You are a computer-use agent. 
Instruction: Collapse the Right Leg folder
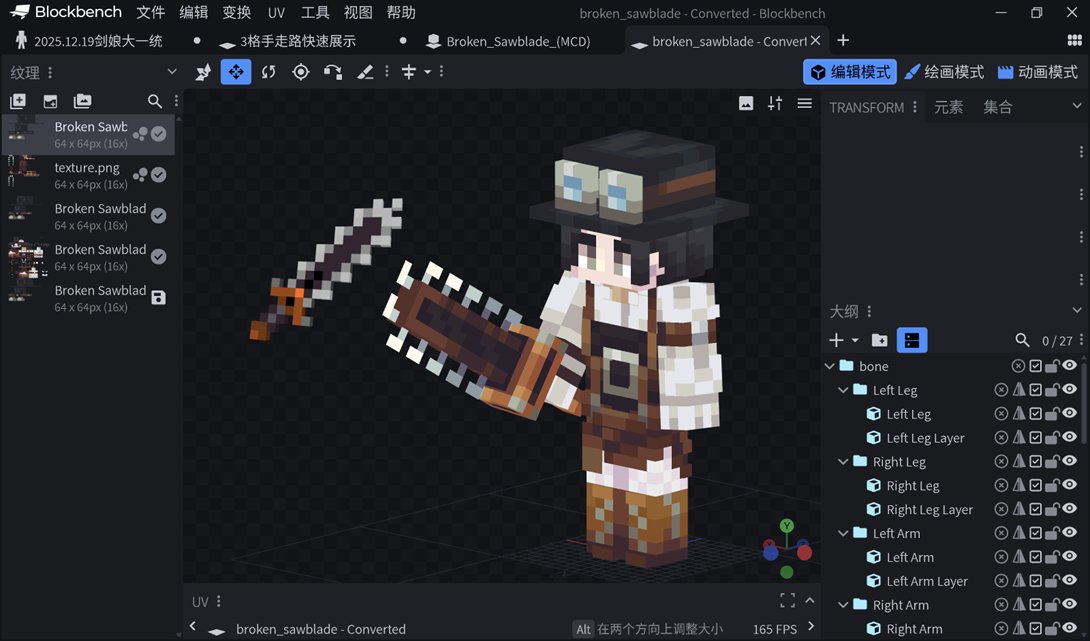[843, 462]
